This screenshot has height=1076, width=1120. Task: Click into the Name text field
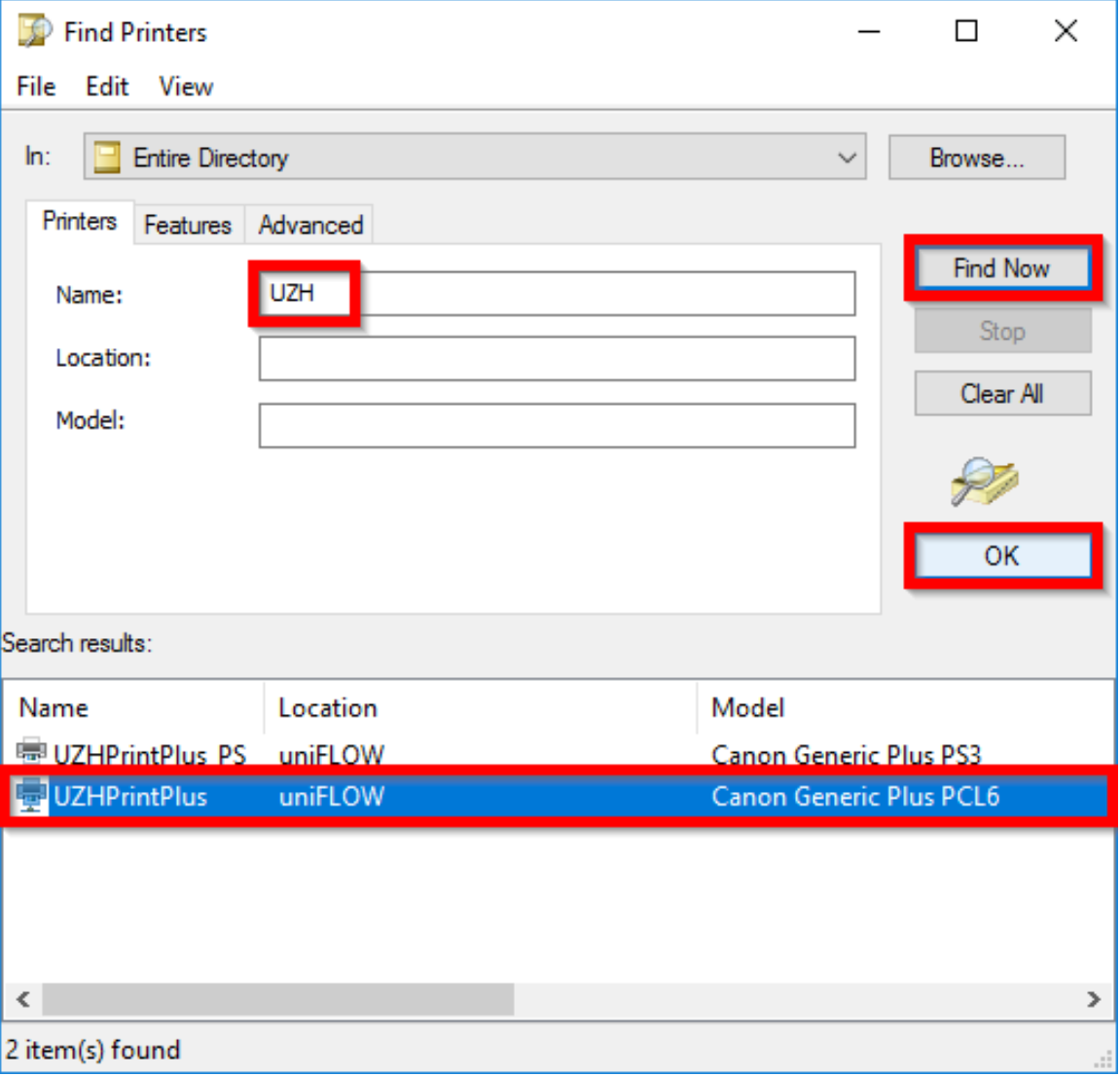(603, 294)
